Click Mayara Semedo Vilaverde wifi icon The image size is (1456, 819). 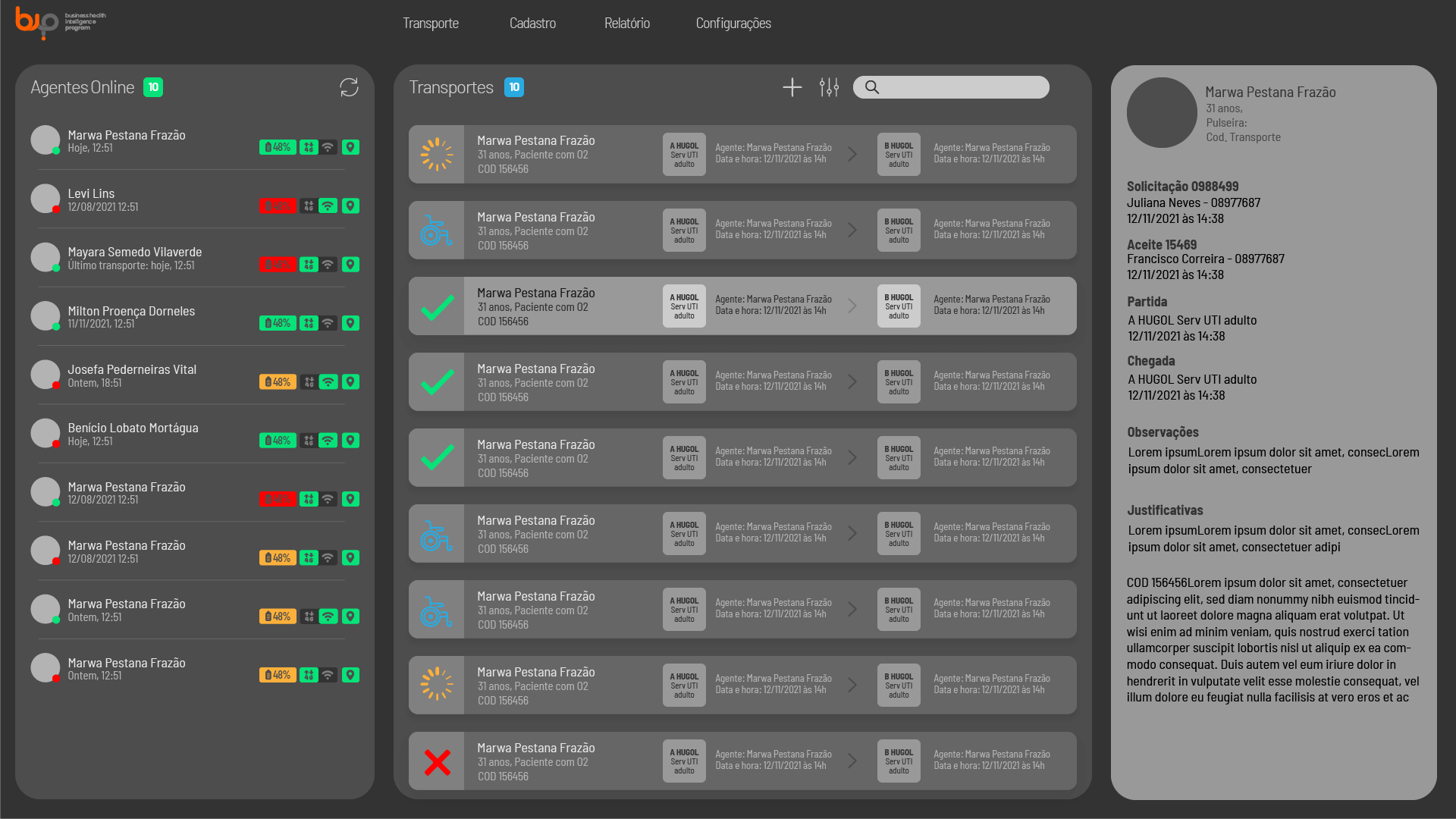328,265
